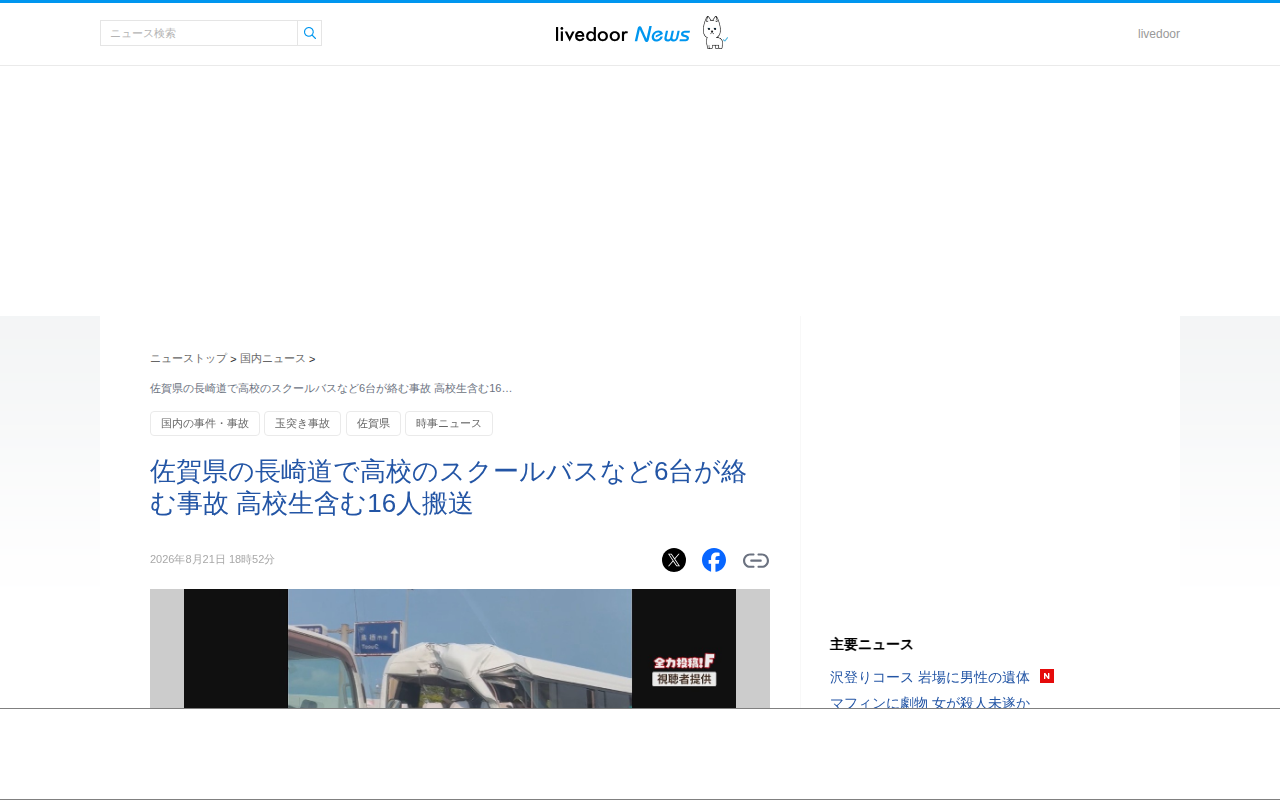Select the 玉突き事故 tag

pos(302,424)
